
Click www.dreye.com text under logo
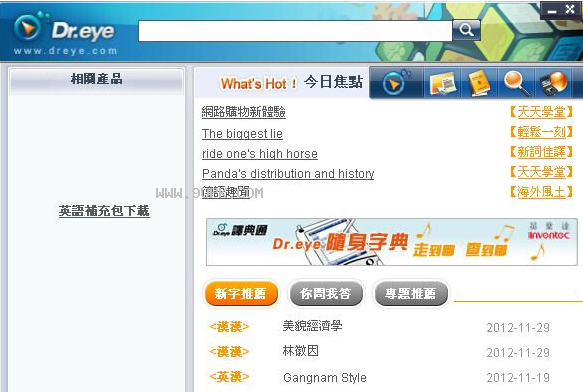pyautogui.click(x=65, y=51)
